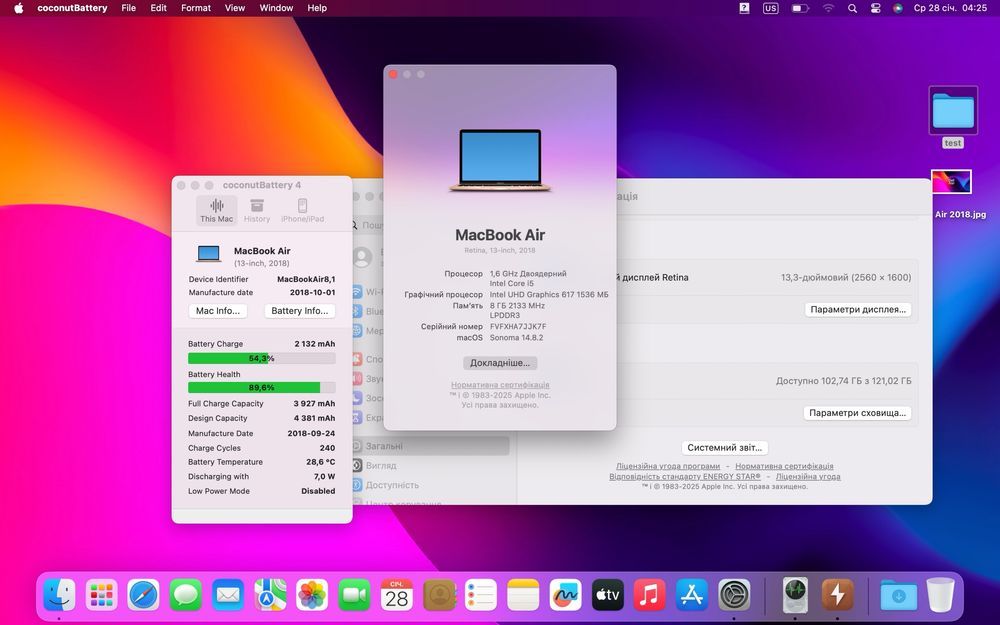The image size is (1000, 625).
Task: Open FaceTime from the Dock
Action: tap(354, 596)
